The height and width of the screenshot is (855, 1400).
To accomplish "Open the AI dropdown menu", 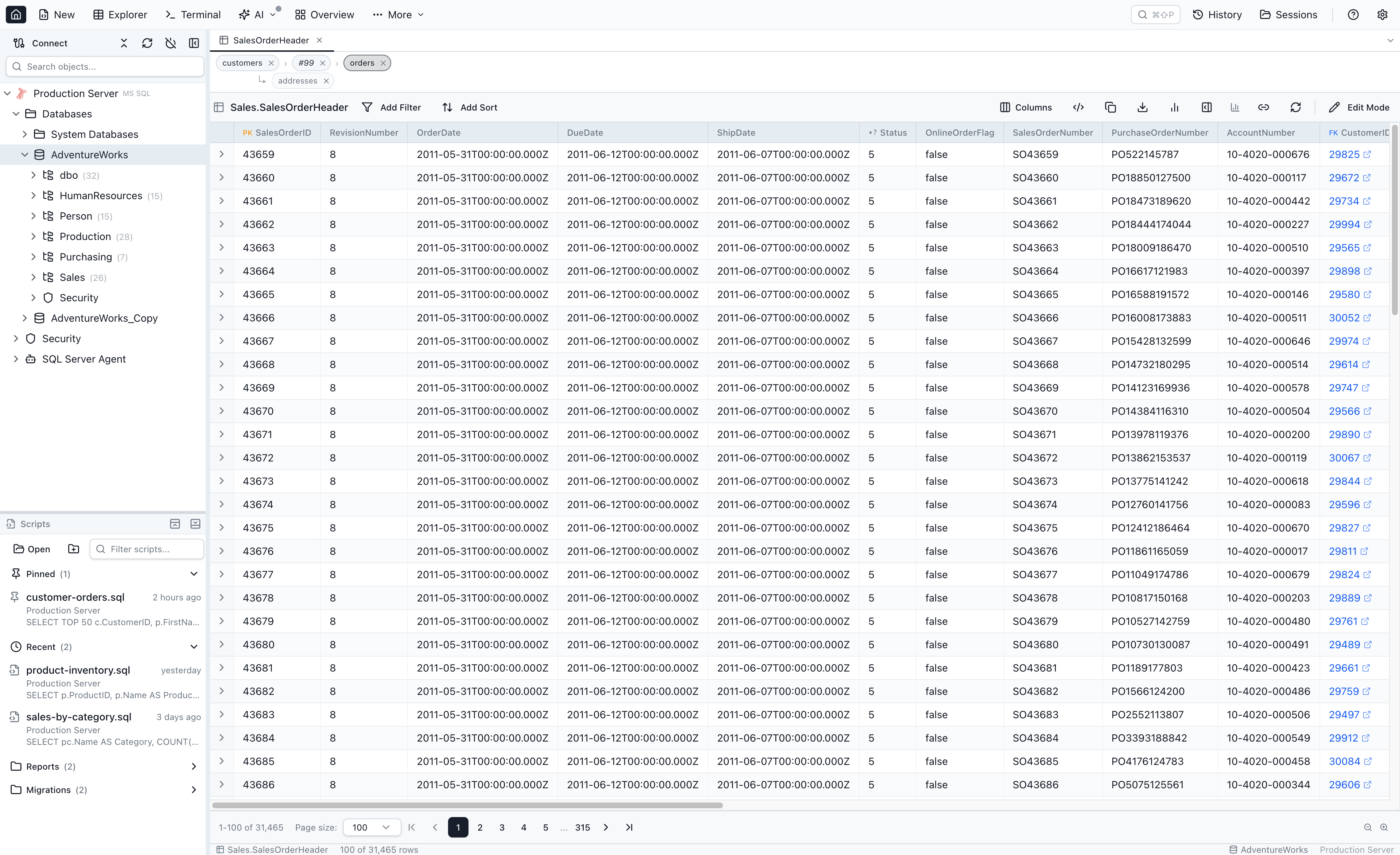I will point(258,15).
